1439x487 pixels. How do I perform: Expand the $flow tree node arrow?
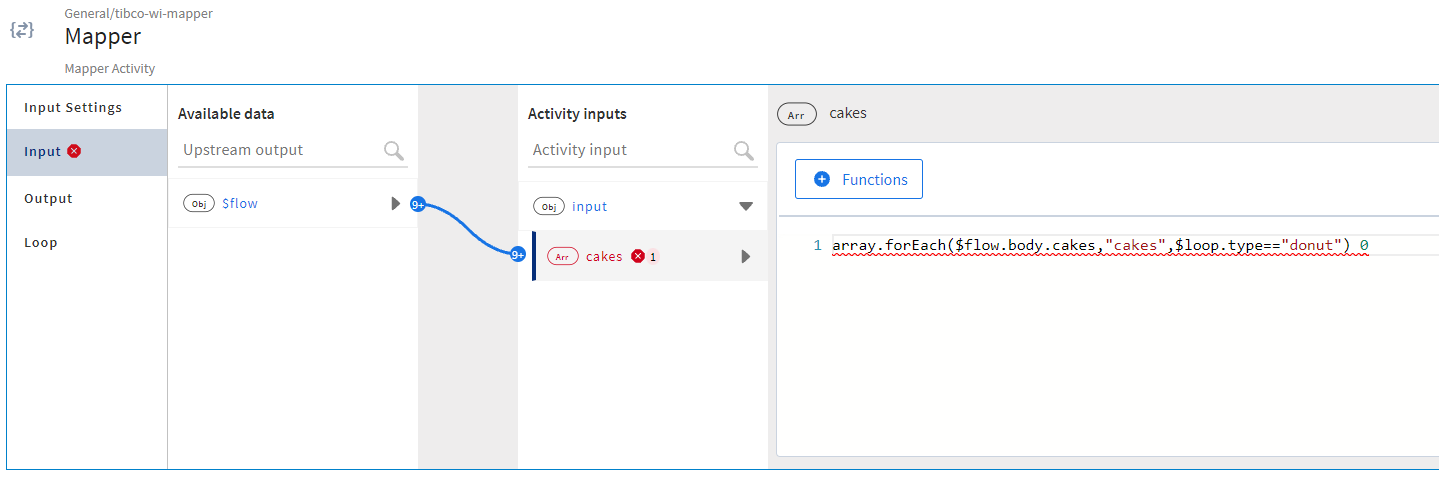(x=396, y=204)
